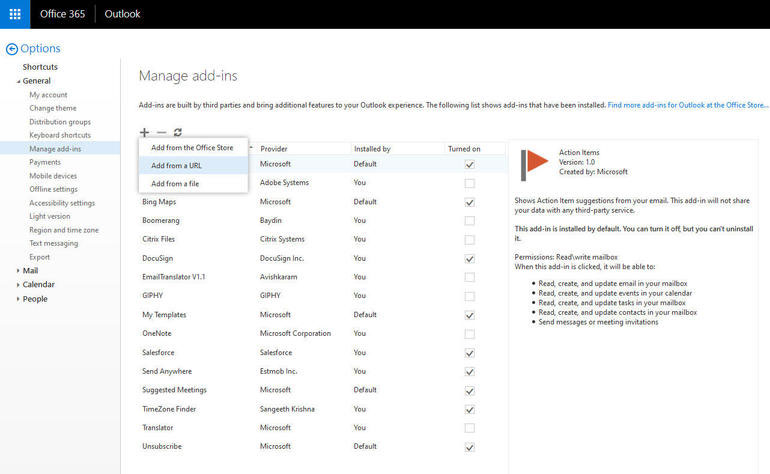Open Shortcuts in the options sidebar

click(40, 67)
